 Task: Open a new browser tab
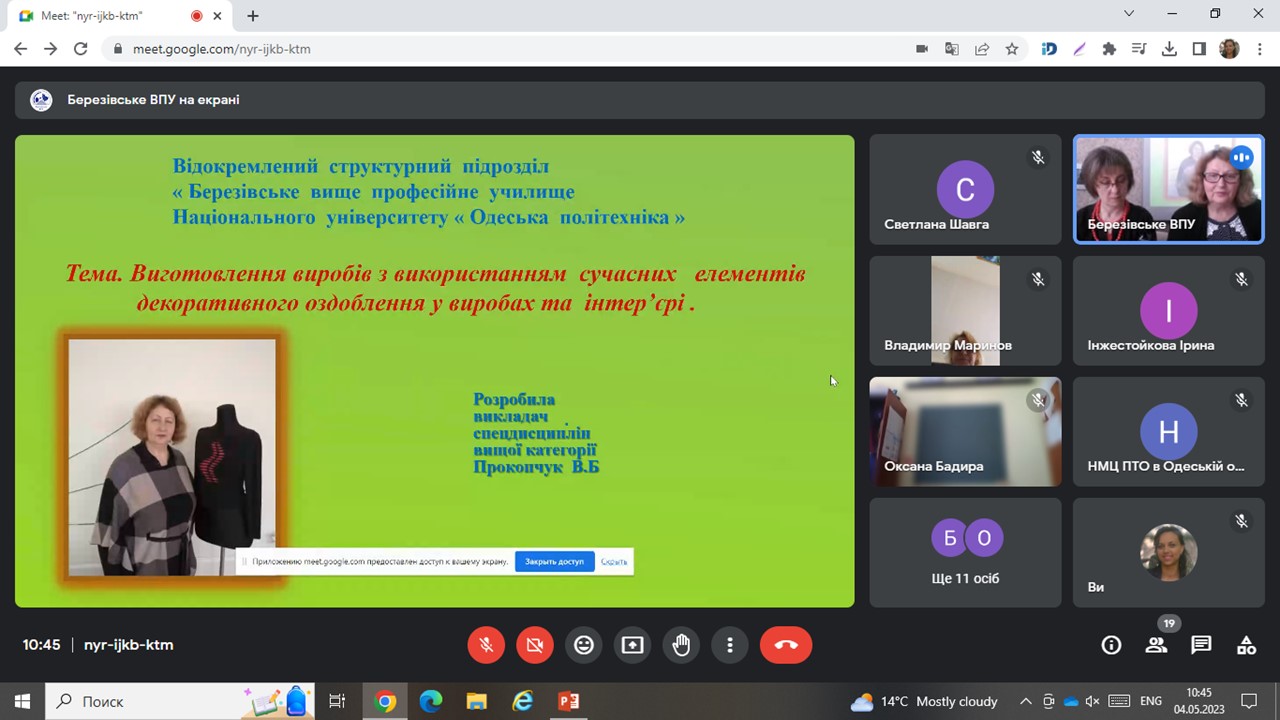click(253, 16)
